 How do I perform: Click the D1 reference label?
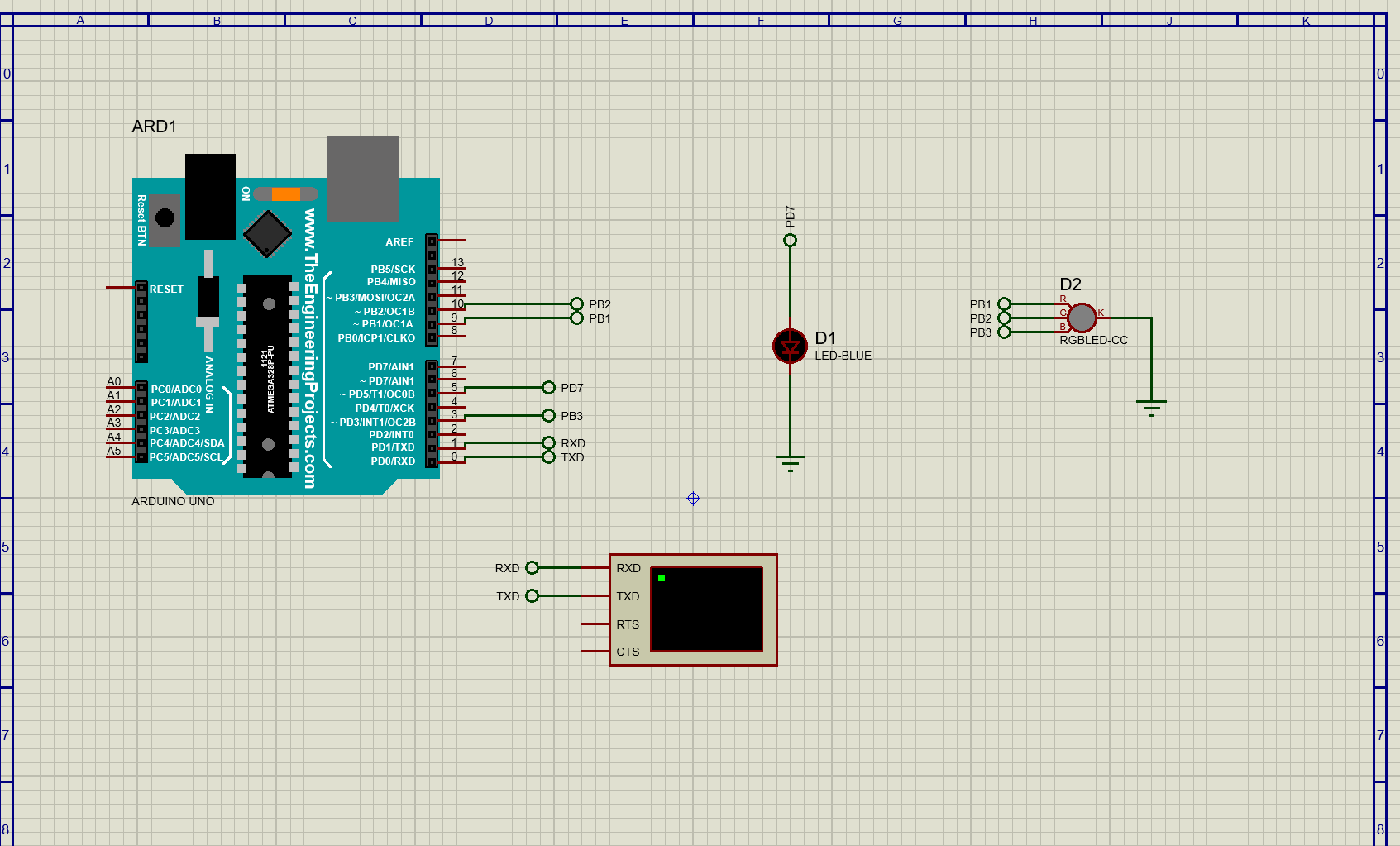pyautogui.click(x=825, y=338)
